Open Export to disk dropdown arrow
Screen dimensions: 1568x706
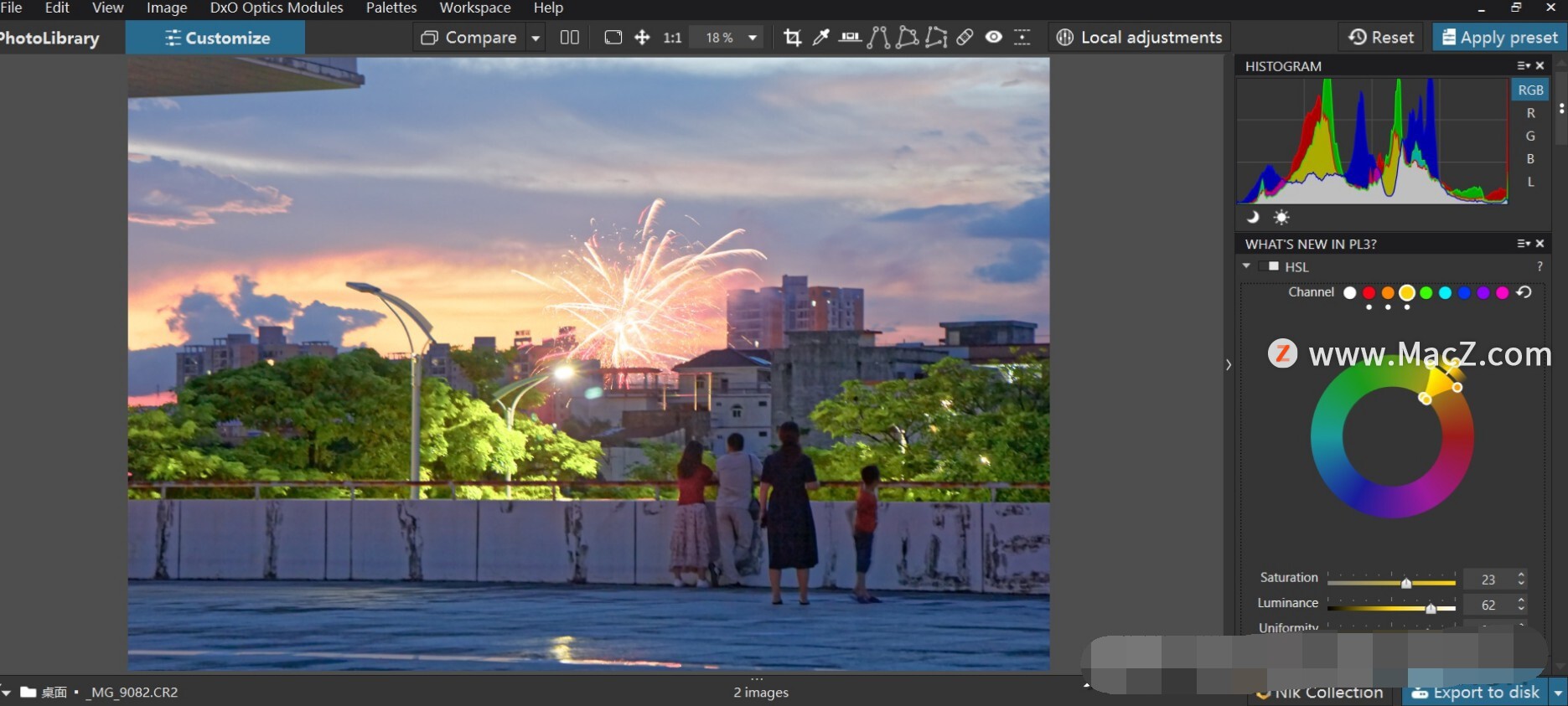tap(1558, 693)
